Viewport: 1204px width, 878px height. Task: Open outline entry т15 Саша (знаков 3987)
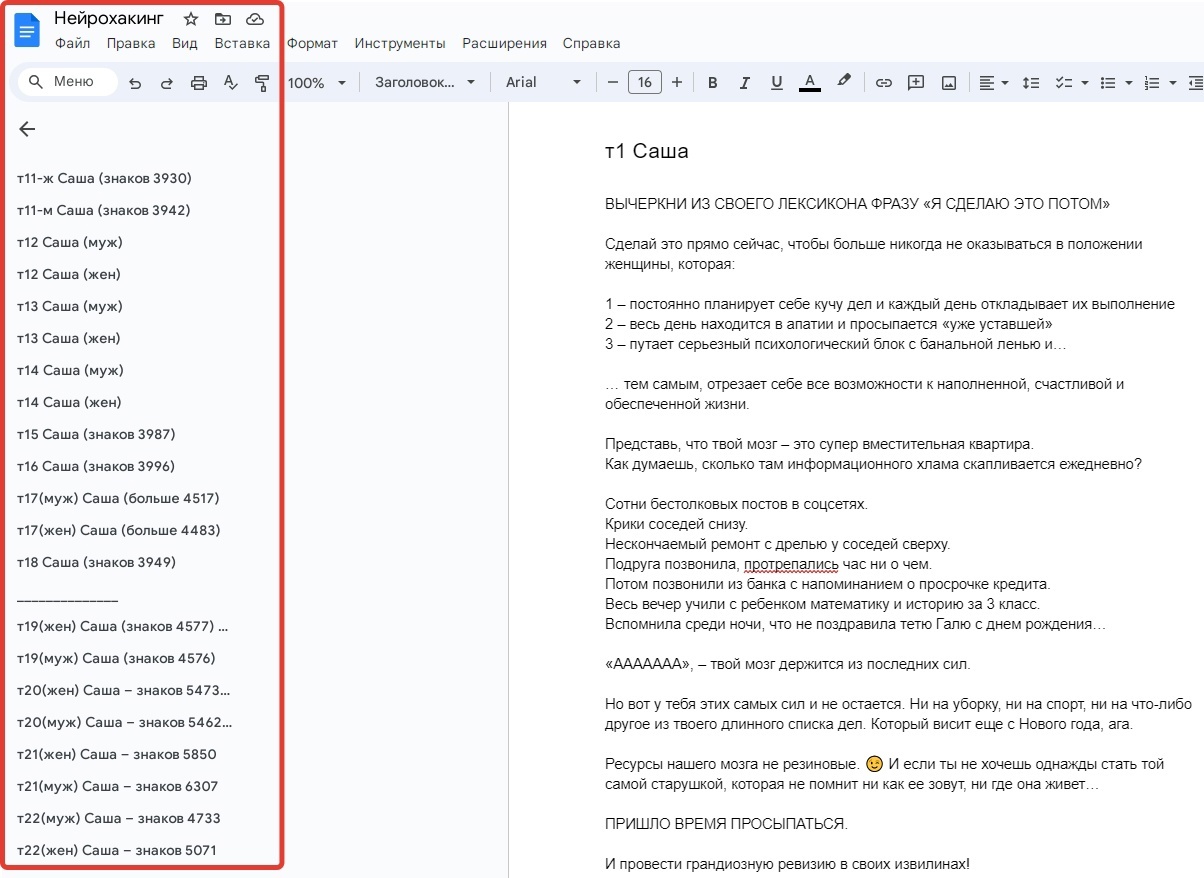96,434
